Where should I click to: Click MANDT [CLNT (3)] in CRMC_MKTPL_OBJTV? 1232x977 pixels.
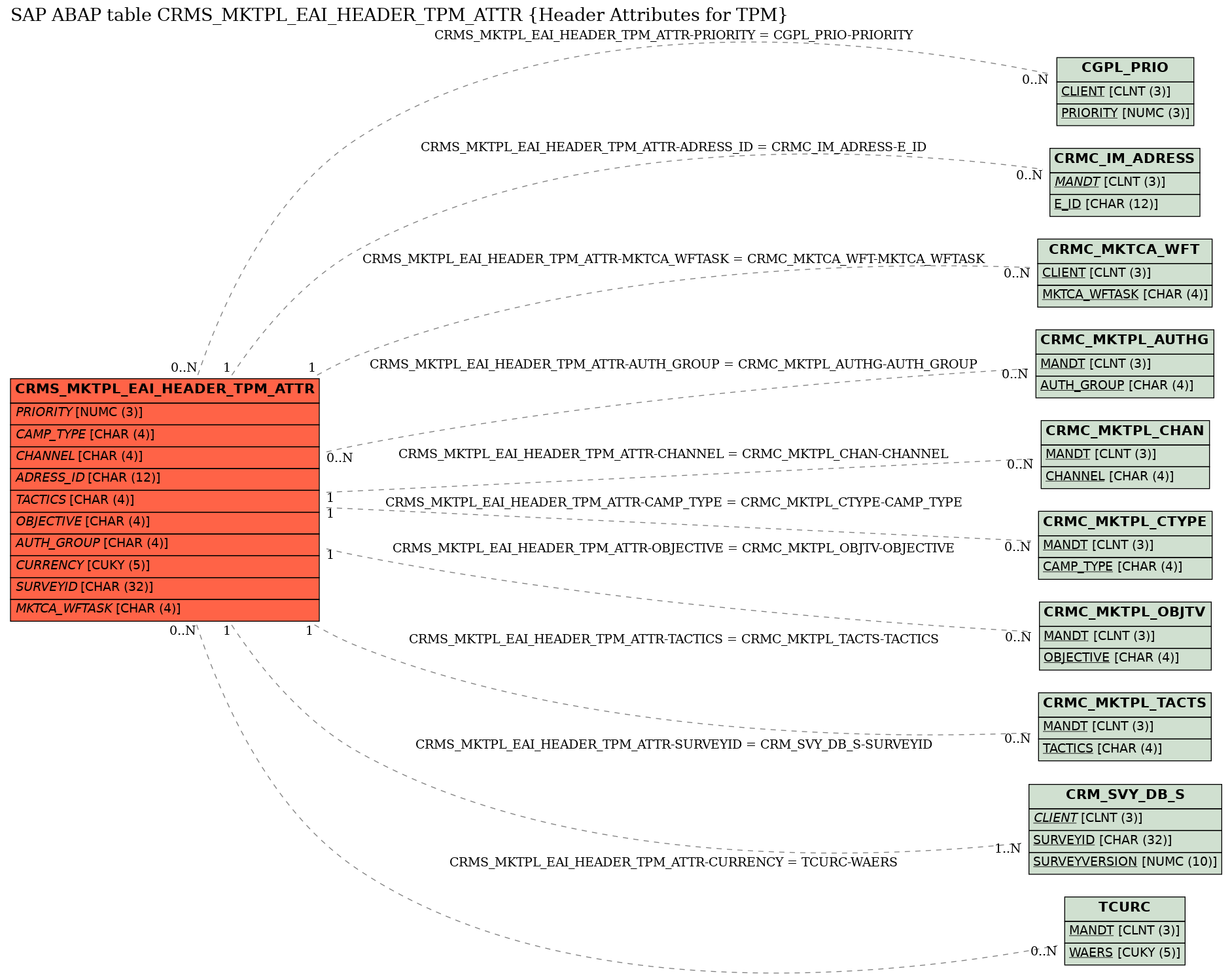(1125, 637)
